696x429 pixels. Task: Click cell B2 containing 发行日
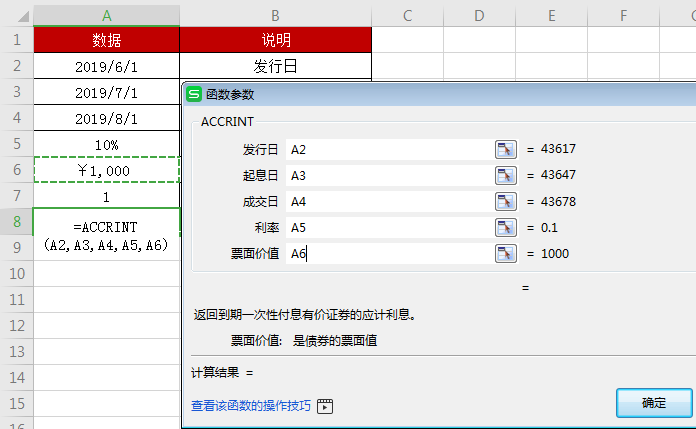click(x=275, y=66)
